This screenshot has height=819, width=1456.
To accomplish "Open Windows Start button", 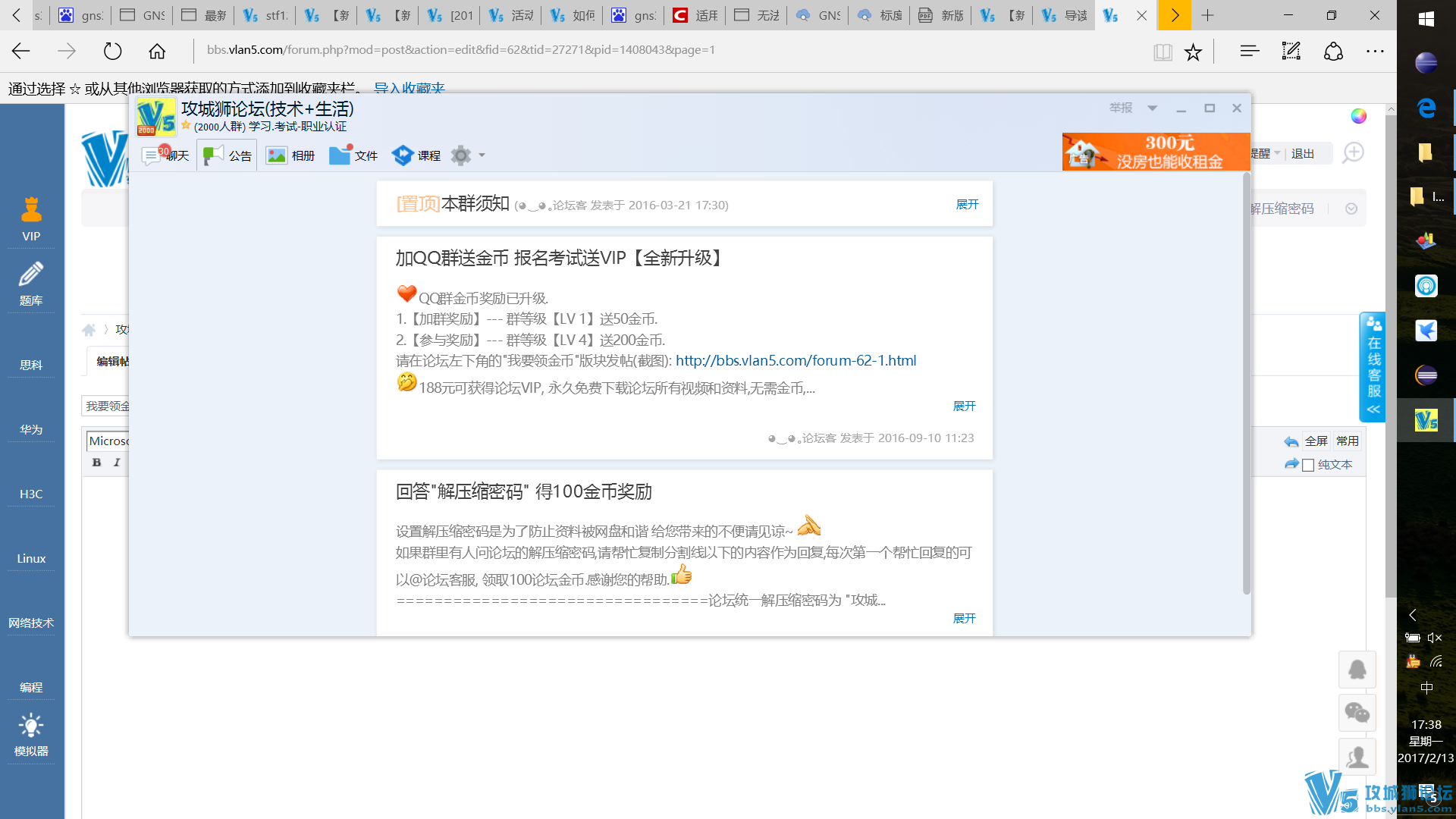I will point(1426,19).
